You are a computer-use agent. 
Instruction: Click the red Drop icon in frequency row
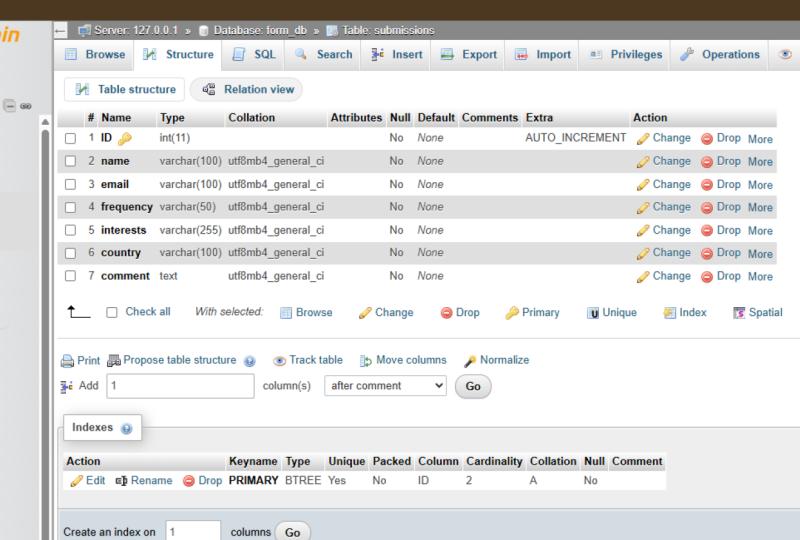coord(707,208)
